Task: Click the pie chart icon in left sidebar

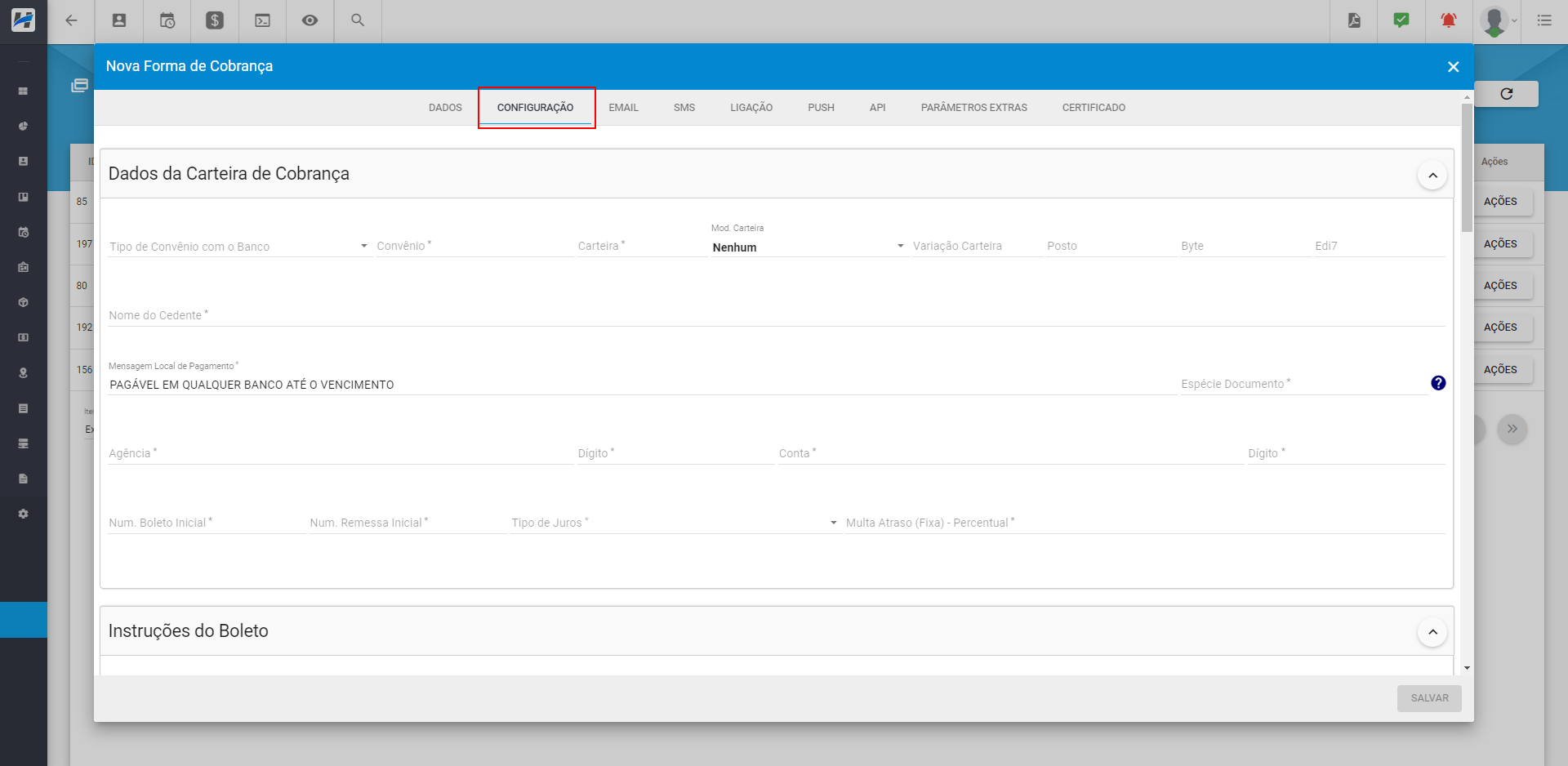Action: point(24,126)
